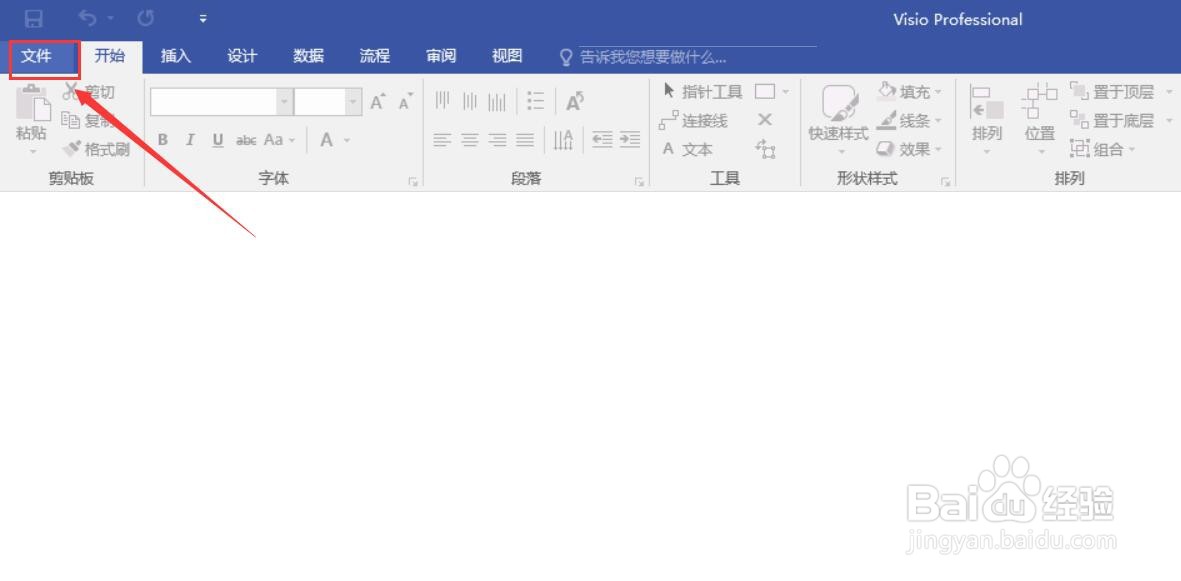Select the 指针工具 pointer tool

(702, 92)
